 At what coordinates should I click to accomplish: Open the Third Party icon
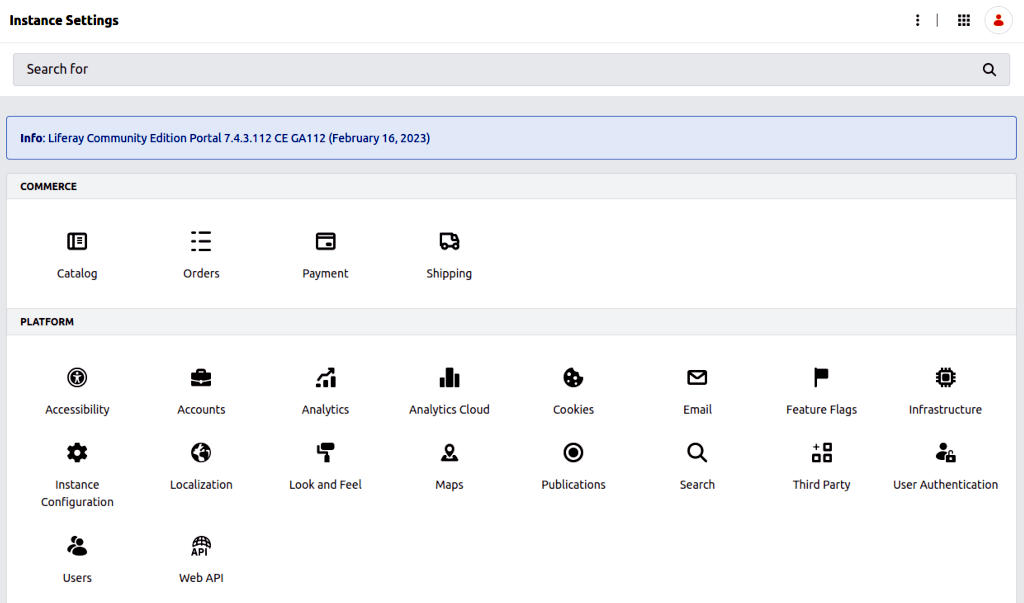[x=822, y=452]
